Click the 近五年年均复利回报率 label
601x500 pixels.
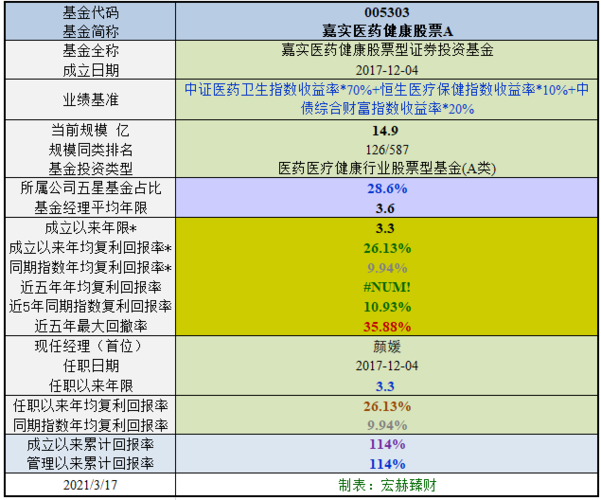[91, 287]
